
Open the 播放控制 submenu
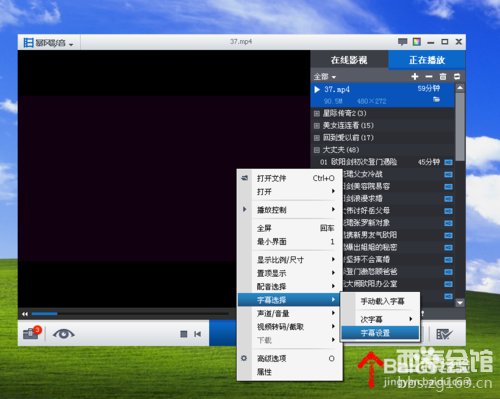click(290, 210)
